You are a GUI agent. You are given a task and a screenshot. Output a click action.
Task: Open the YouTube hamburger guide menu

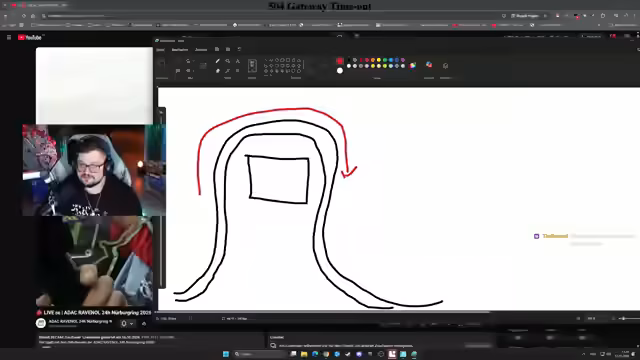coord(9,37)
